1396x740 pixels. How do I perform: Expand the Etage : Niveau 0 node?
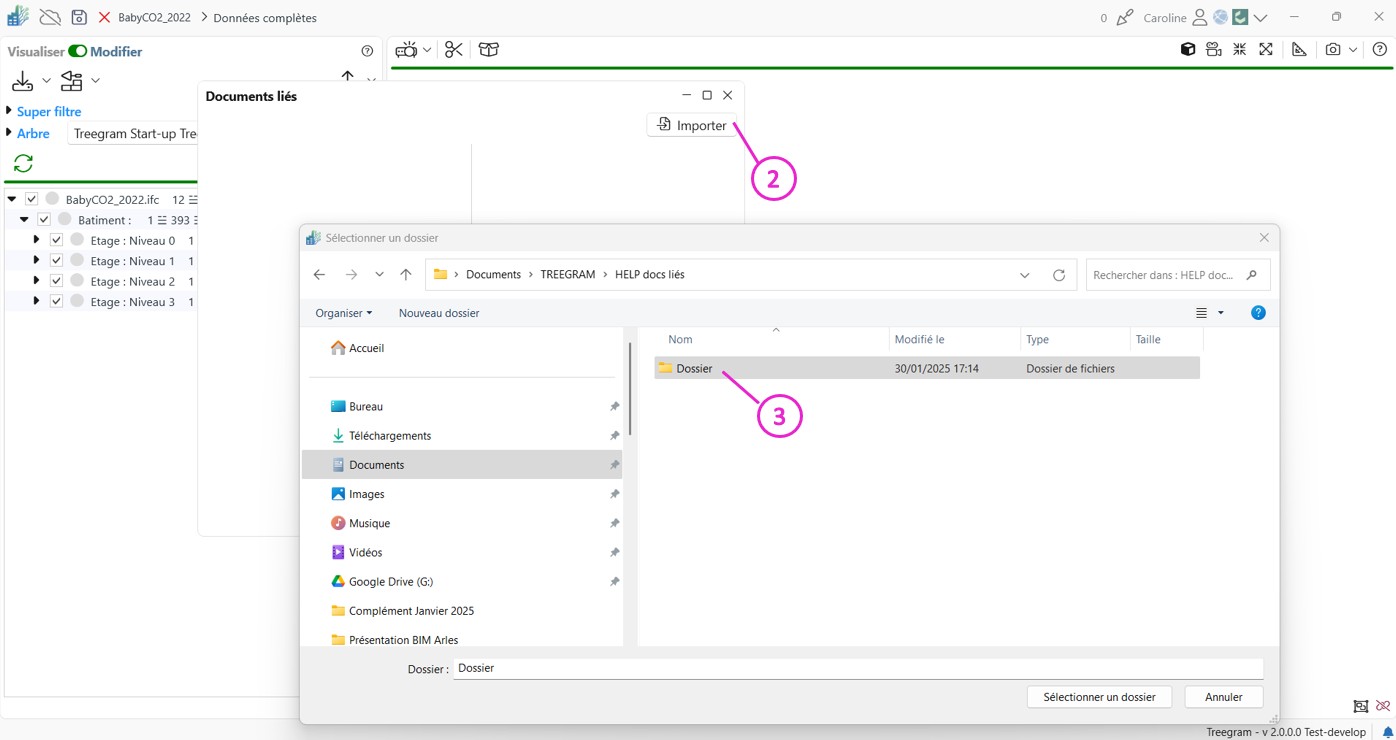point(36,240)
